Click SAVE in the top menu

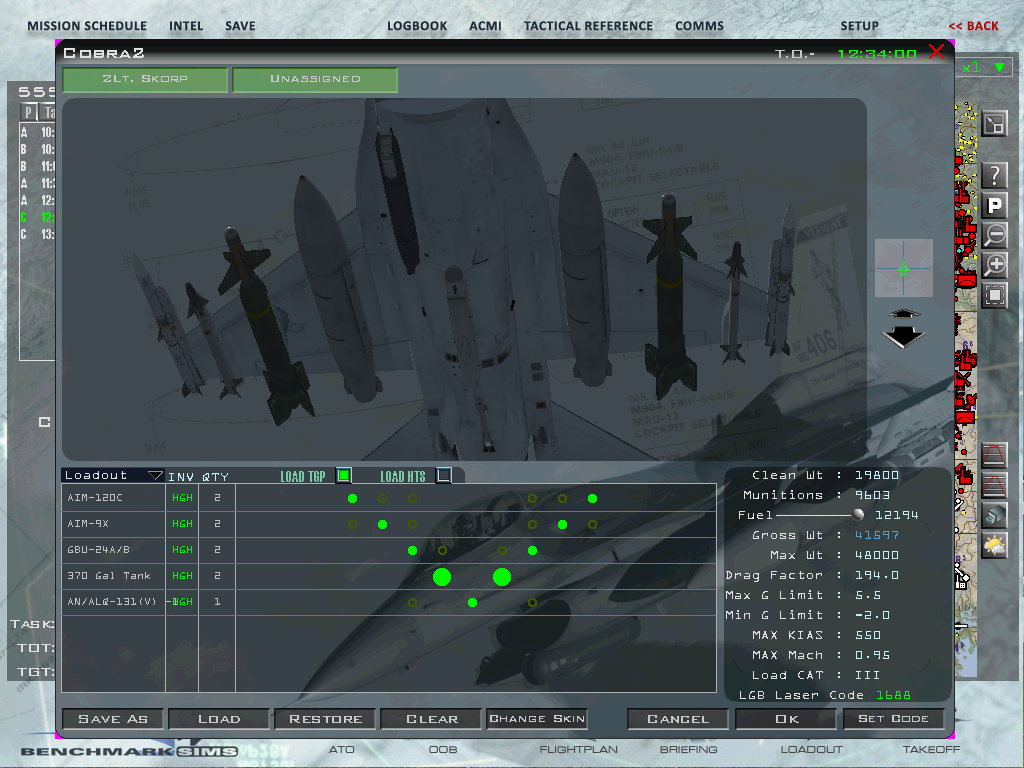(240, 26)
